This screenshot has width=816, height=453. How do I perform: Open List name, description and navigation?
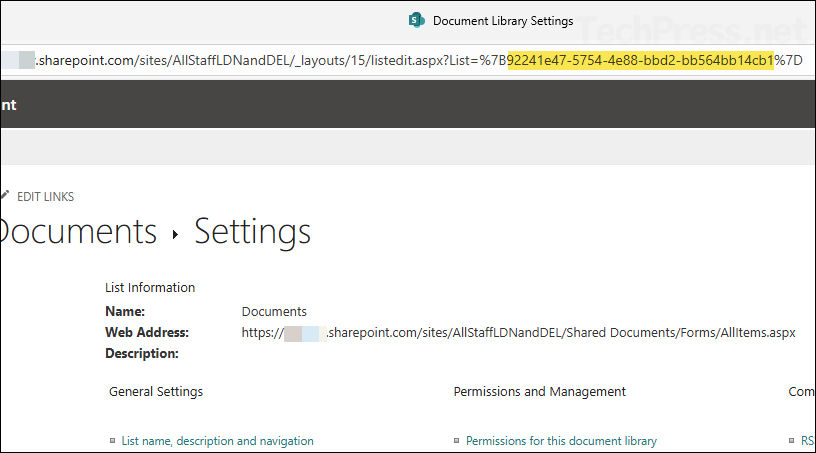click(218, 441)
